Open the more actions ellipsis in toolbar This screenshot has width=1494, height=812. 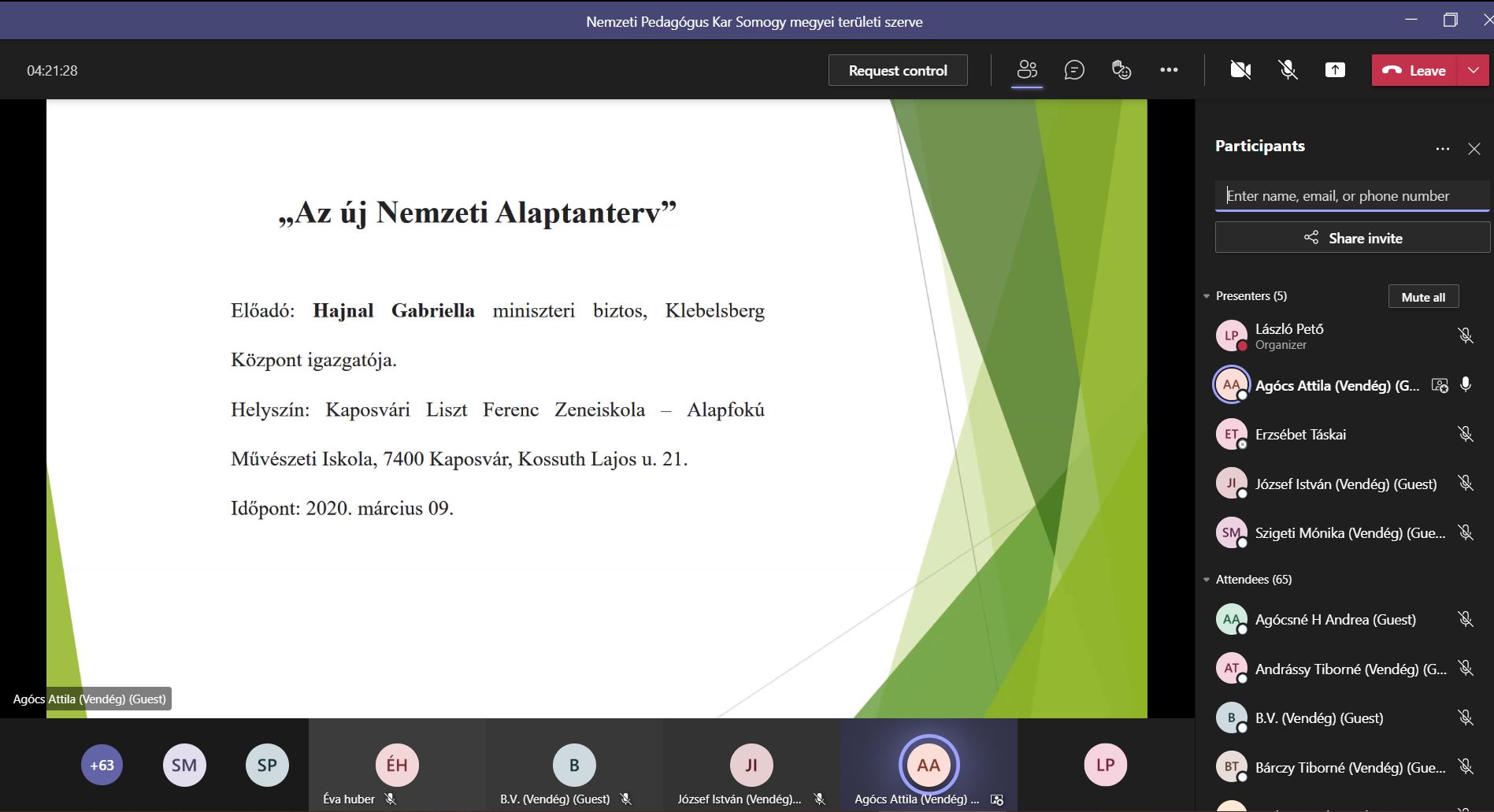point(1169,71)
